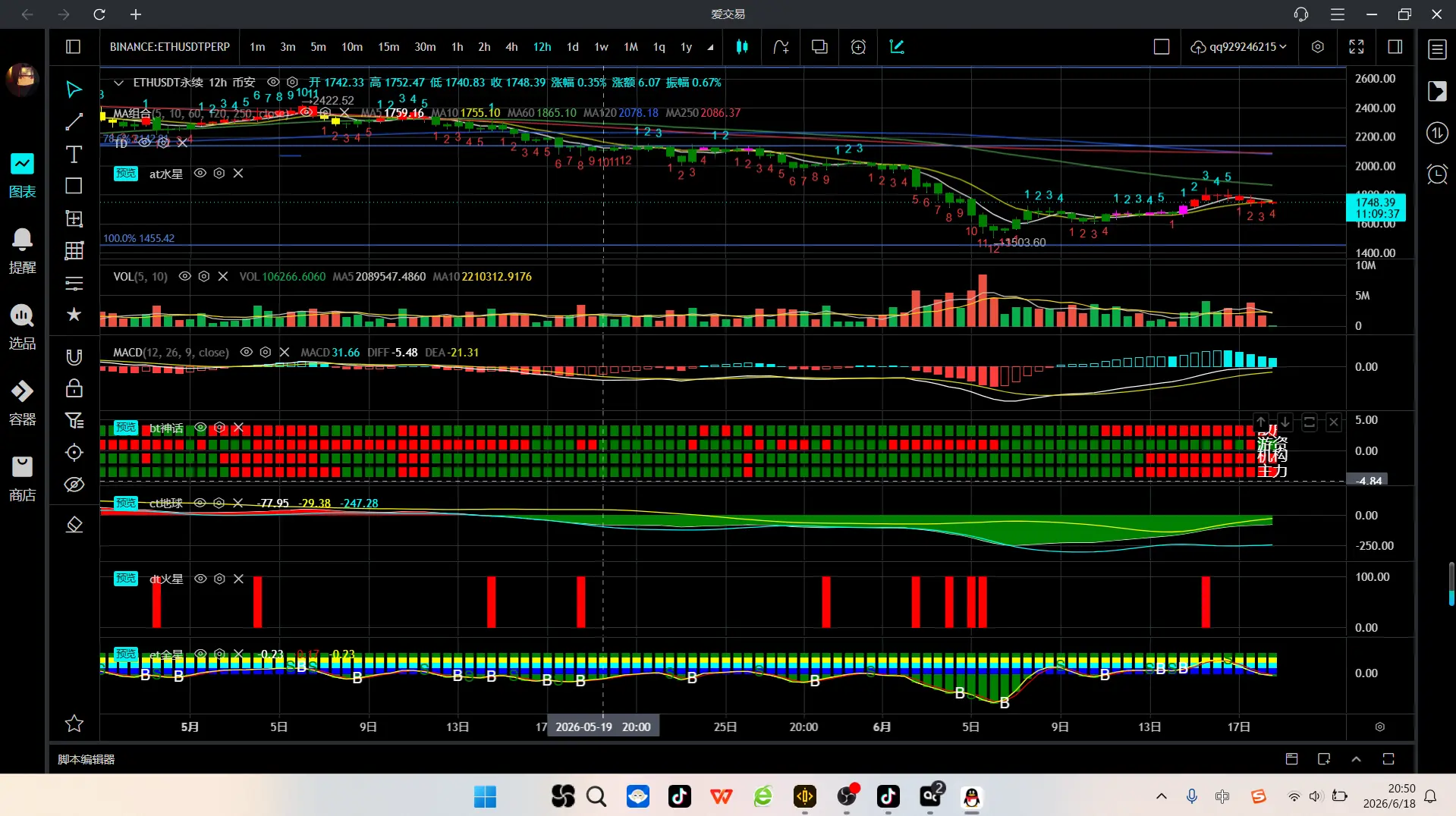Image resolution: width=1456 pixels, height=816 pixels.
Task: Open the candlestick chart type selector
Action: [x=742, y=47]
